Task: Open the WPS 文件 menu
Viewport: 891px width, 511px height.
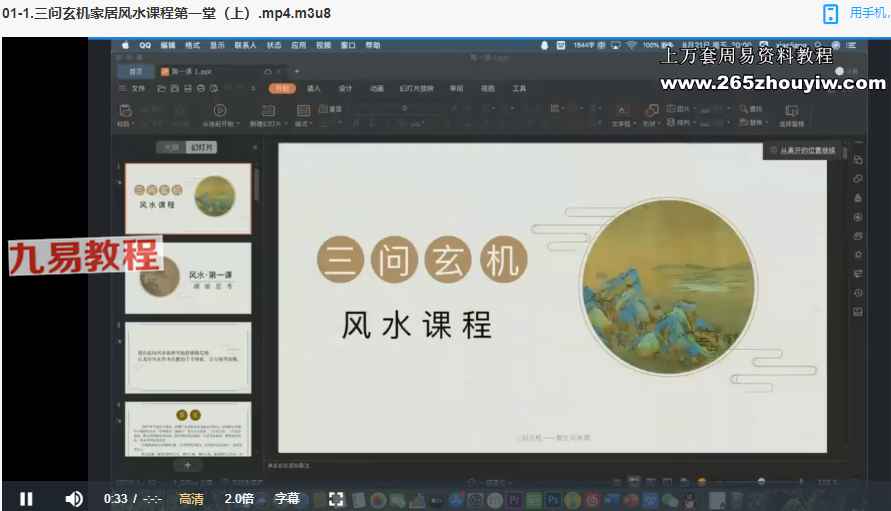Action: click(138, 89)
